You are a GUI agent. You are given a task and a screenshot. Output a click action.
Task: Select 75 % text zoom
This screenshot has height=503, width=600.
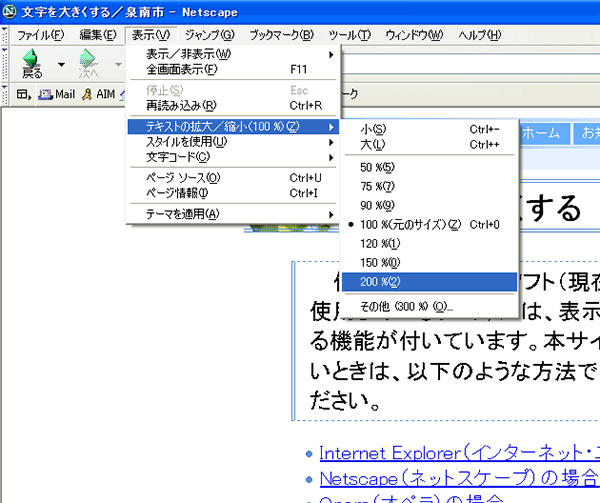coord(429,187)
